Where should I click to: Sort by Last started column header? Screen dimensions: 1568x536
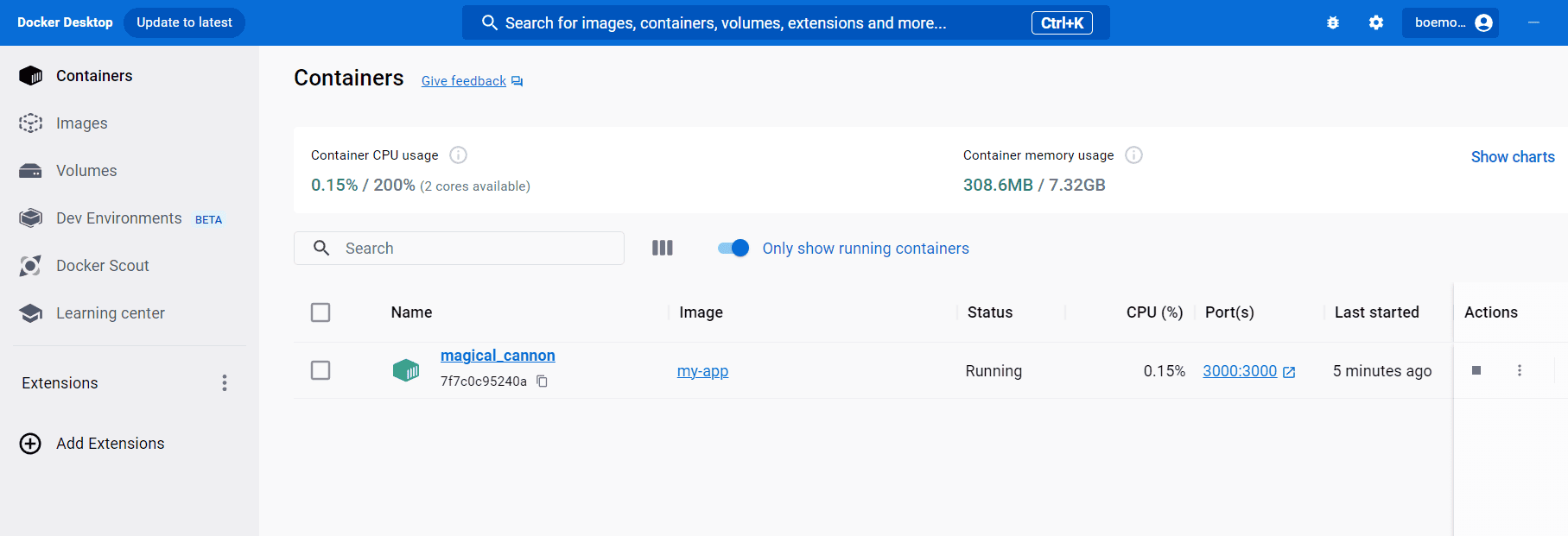[1376, 312]
